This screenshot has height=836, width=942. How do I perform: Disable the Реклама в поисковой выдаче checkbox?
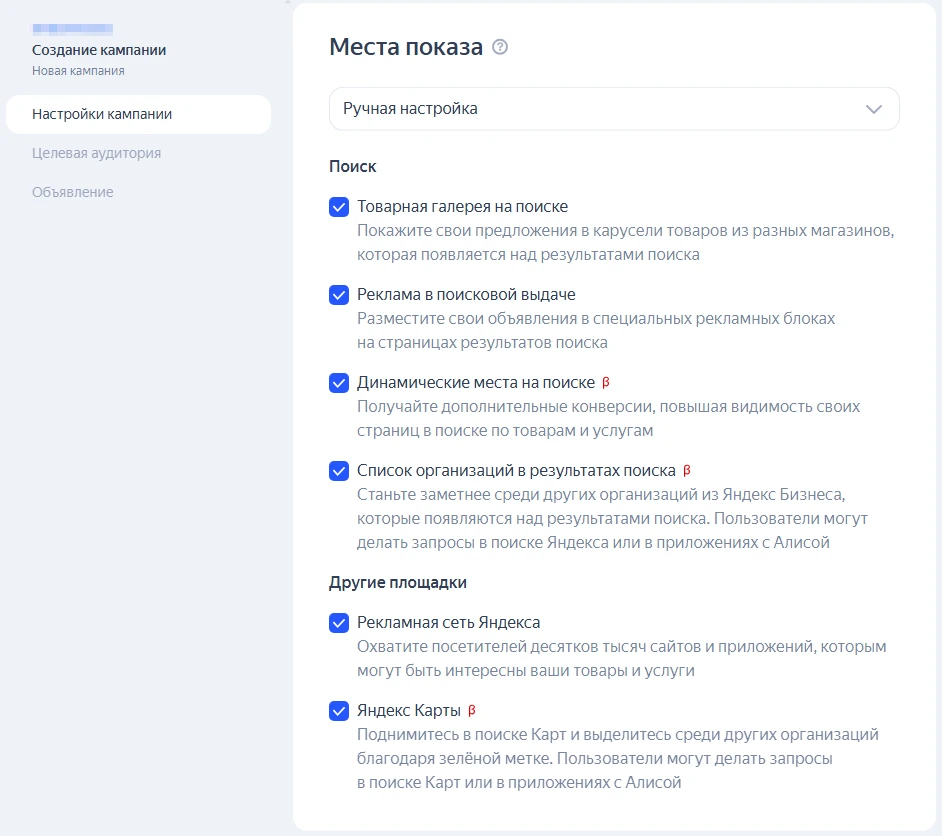point(339,295)
